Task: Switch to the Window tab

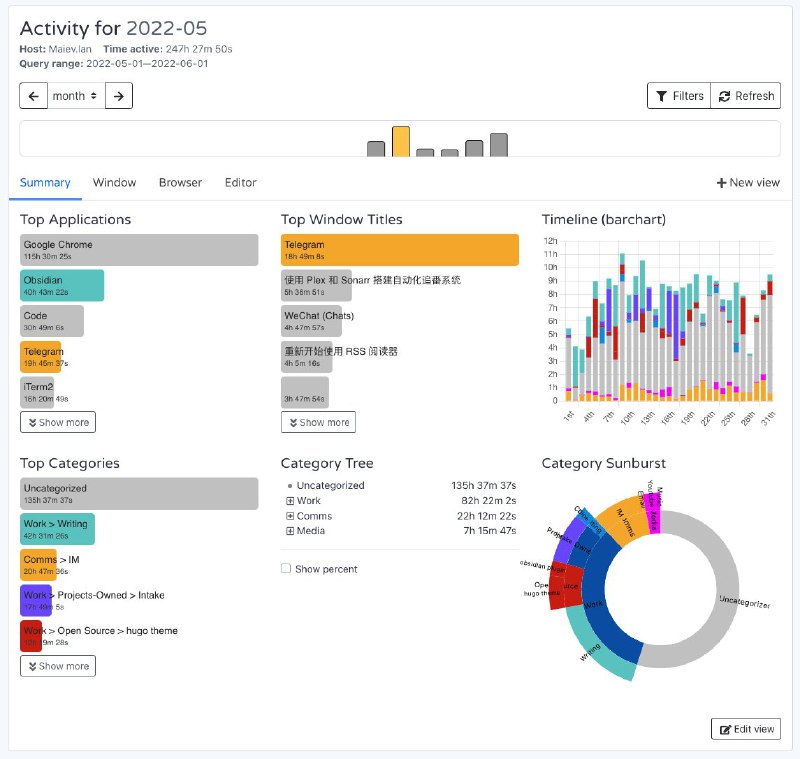Action: click(114, 183)
